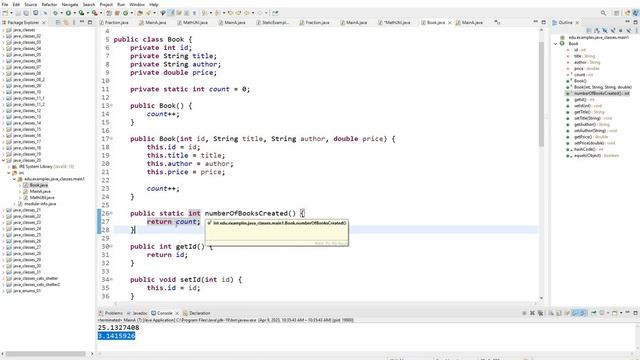Screen dimensions: 640x360
Task: Close the Outline view
Action: point(577,22)
